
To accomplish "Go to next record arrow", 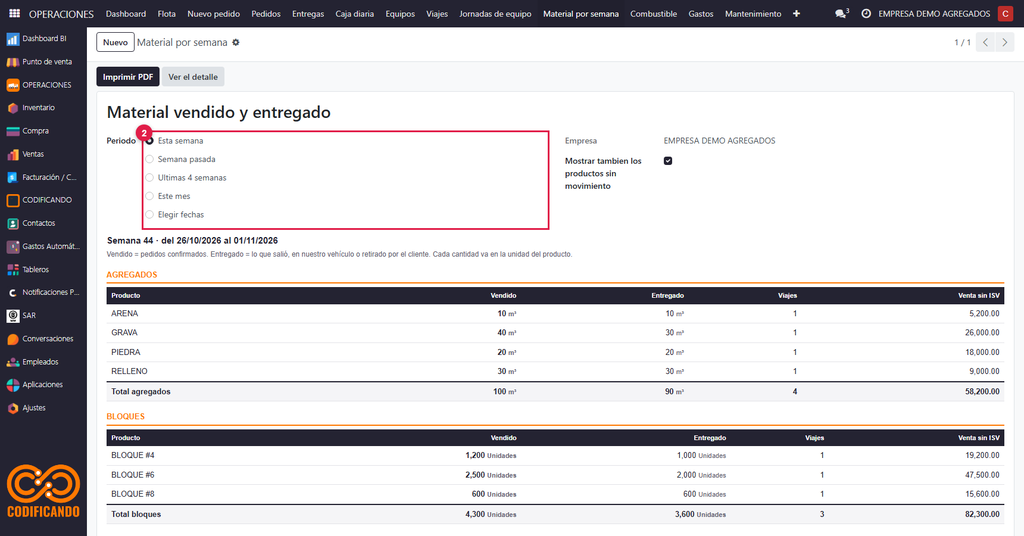I will tap(1004, 42).
